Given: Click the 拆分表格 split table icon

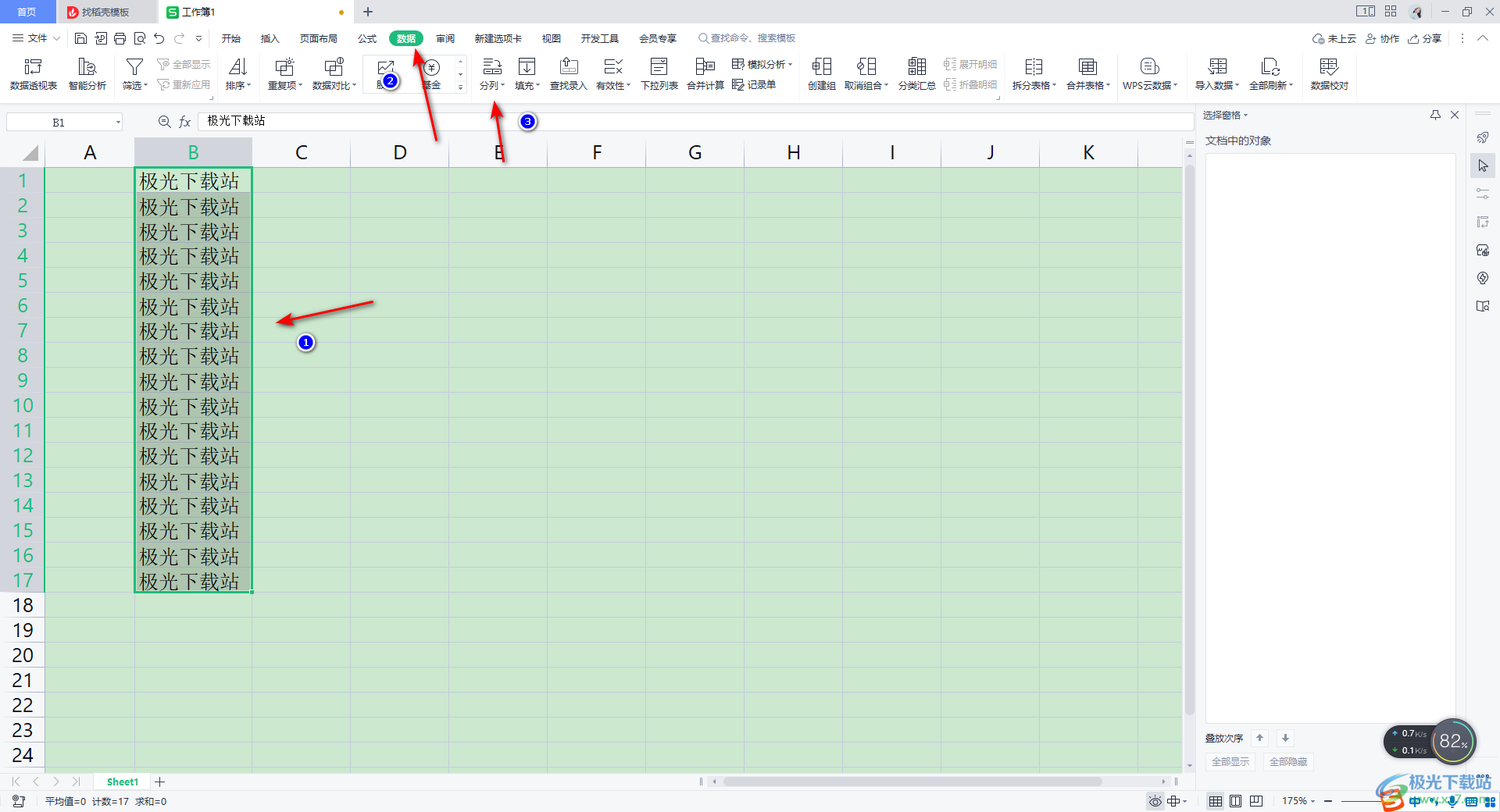Looking at the screenshot, I should click(x=1034, y=67).
